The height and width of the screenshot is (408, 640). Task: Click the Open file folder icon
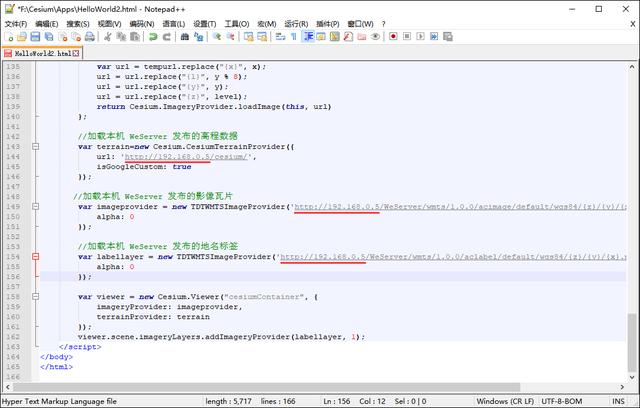[x=22, y=37]
